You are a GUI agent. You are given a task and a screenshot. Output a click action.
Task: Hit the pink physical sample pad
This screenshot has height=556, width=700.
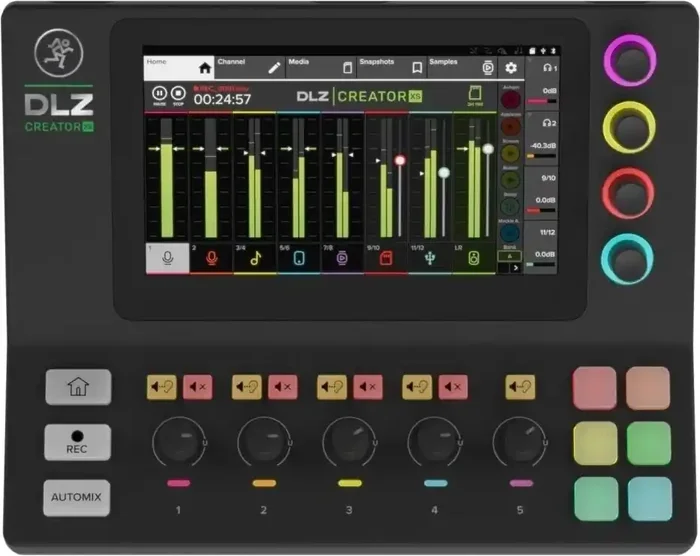pos(595,388)
